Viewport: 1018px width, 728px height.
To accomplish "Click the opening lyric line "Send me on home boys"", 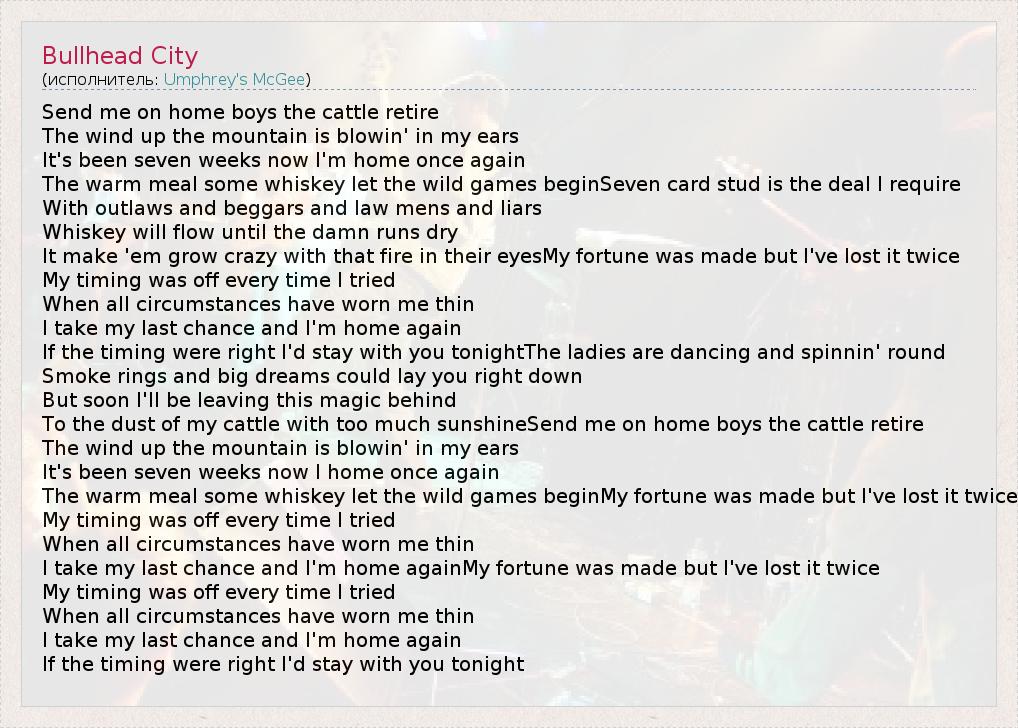I will point(240,112).
